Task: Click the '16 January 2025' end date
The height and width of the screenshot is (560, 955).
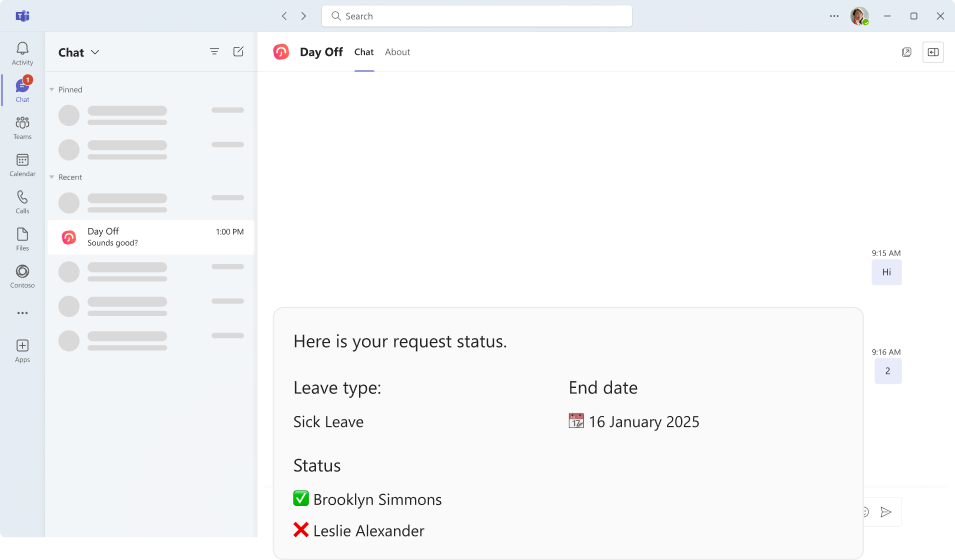Action: click(644, 422)
